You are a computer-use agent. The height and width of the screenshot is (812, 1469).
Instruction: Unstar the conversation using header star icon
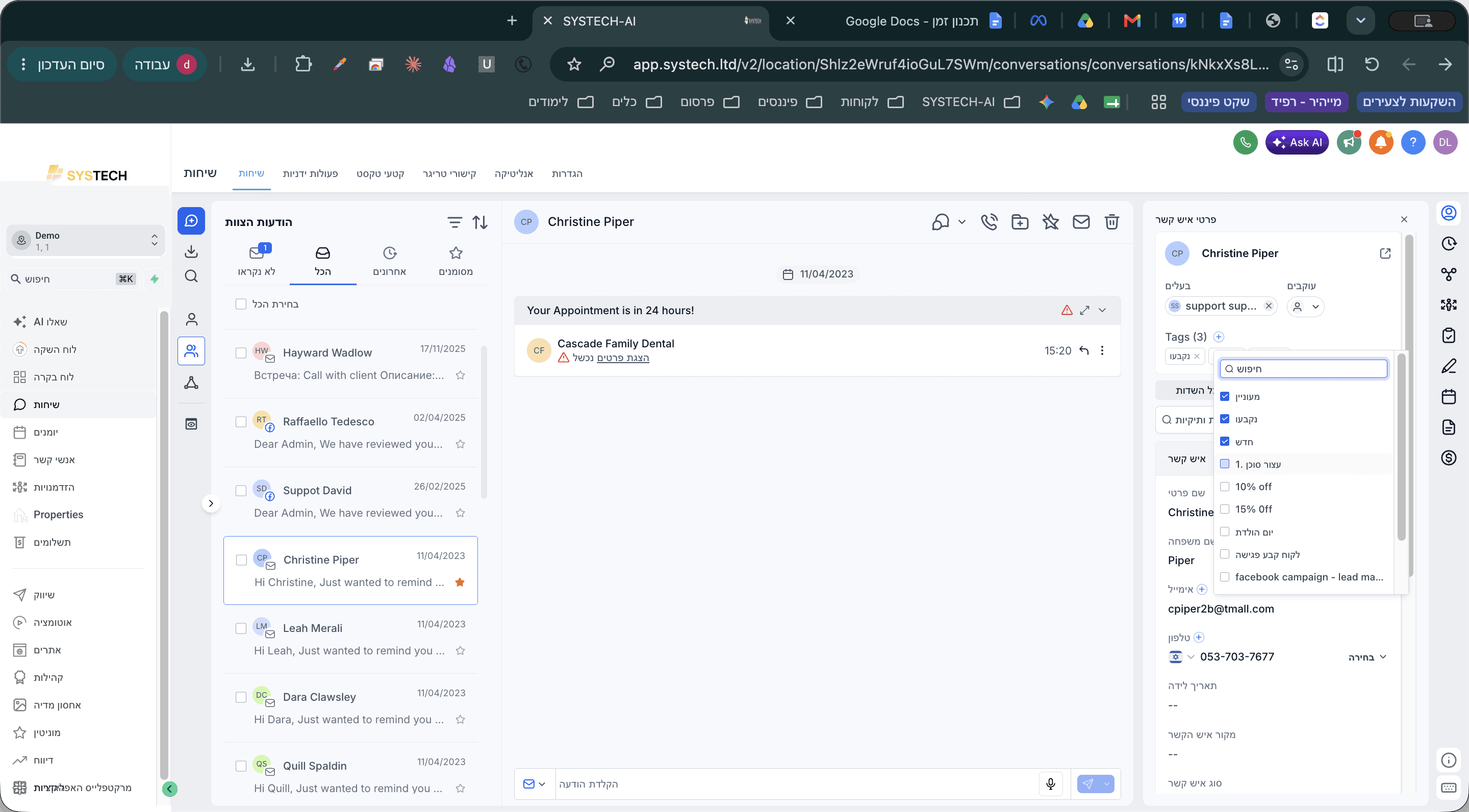click(1050, 222)
